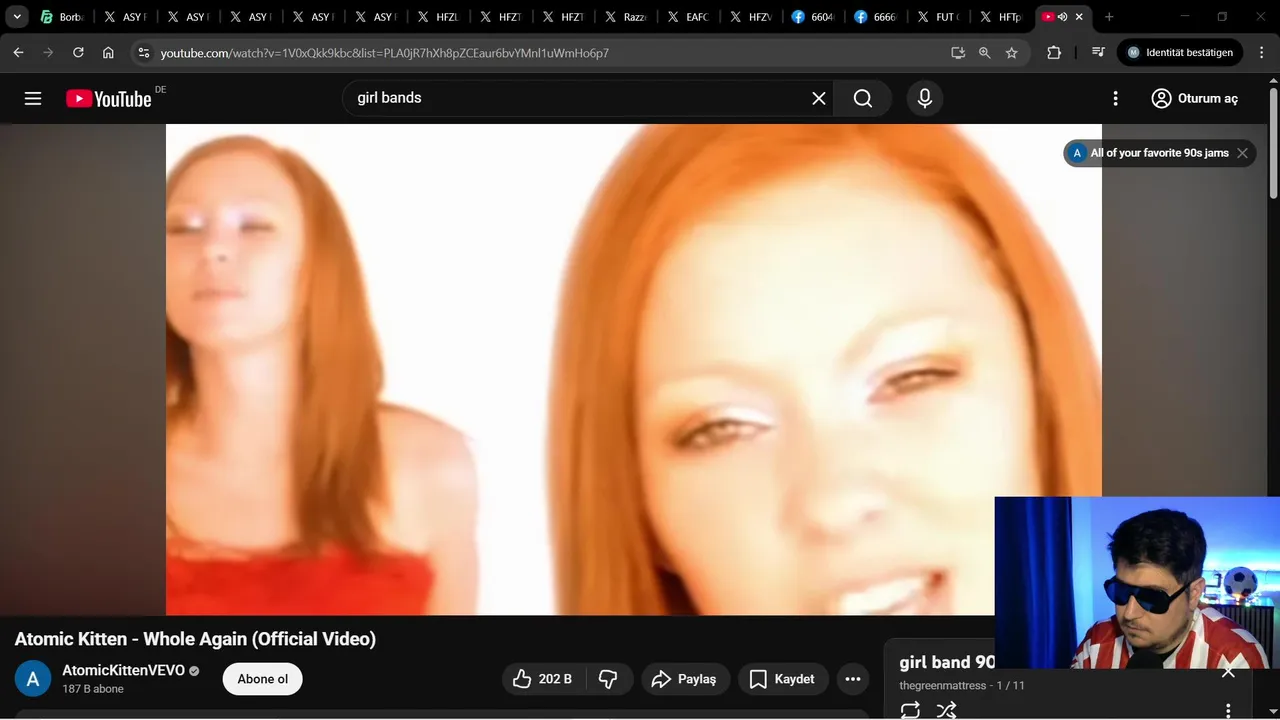Dislike the video with thumbs-down
The image size is (1280, 720).
(608, 679)
